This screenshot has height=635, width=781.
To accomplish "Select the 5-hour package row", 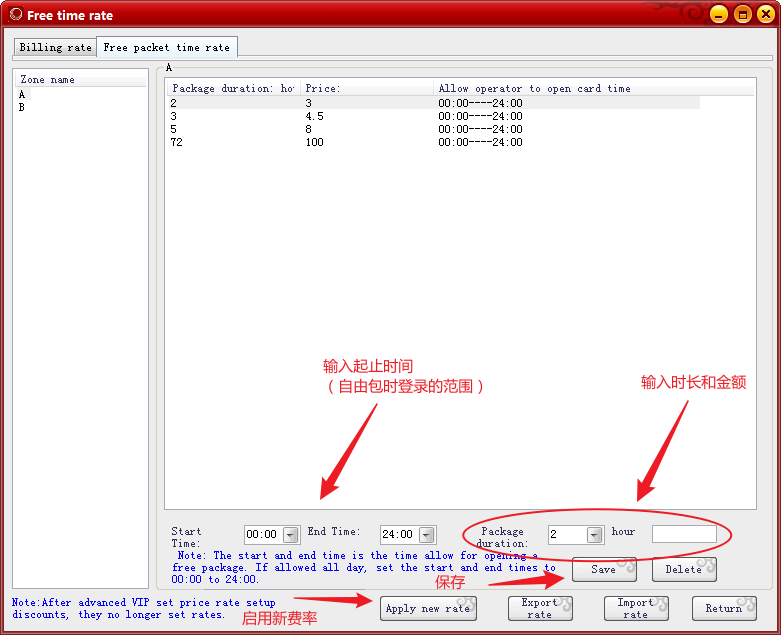I will tap(433, 129).
